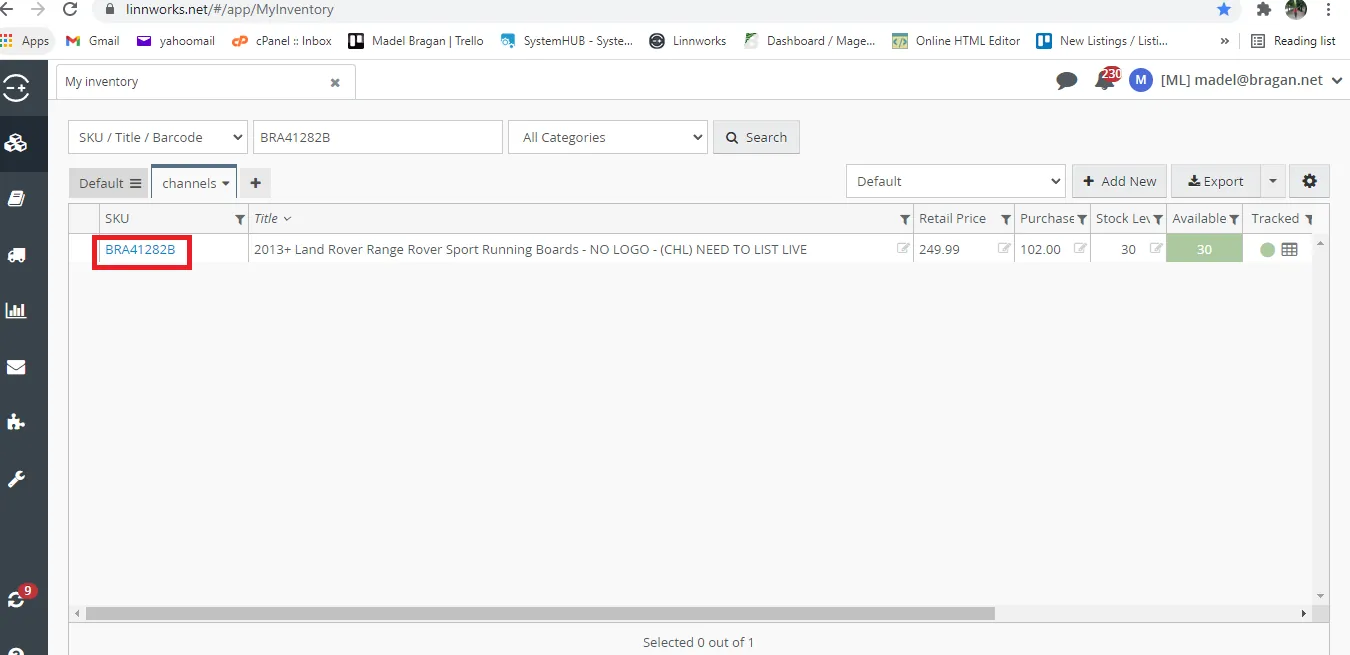Viewport: 1350px width, 655px height.
Task: Click the madel@bragan.net account name
Action: (x=1242, y=80)
